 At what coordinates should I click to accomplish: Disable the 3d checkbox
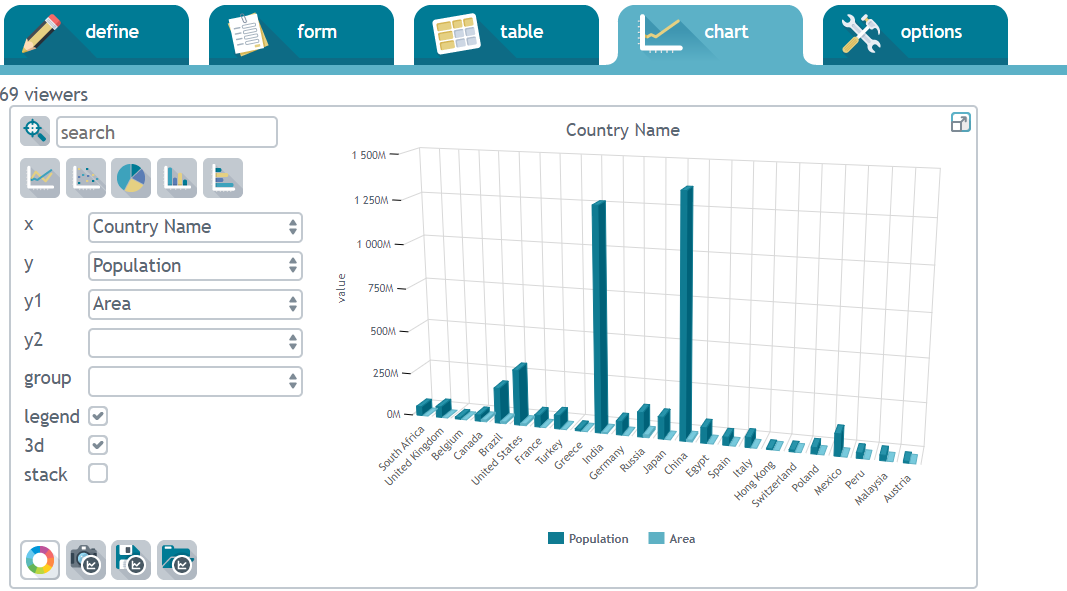[98, 445]
